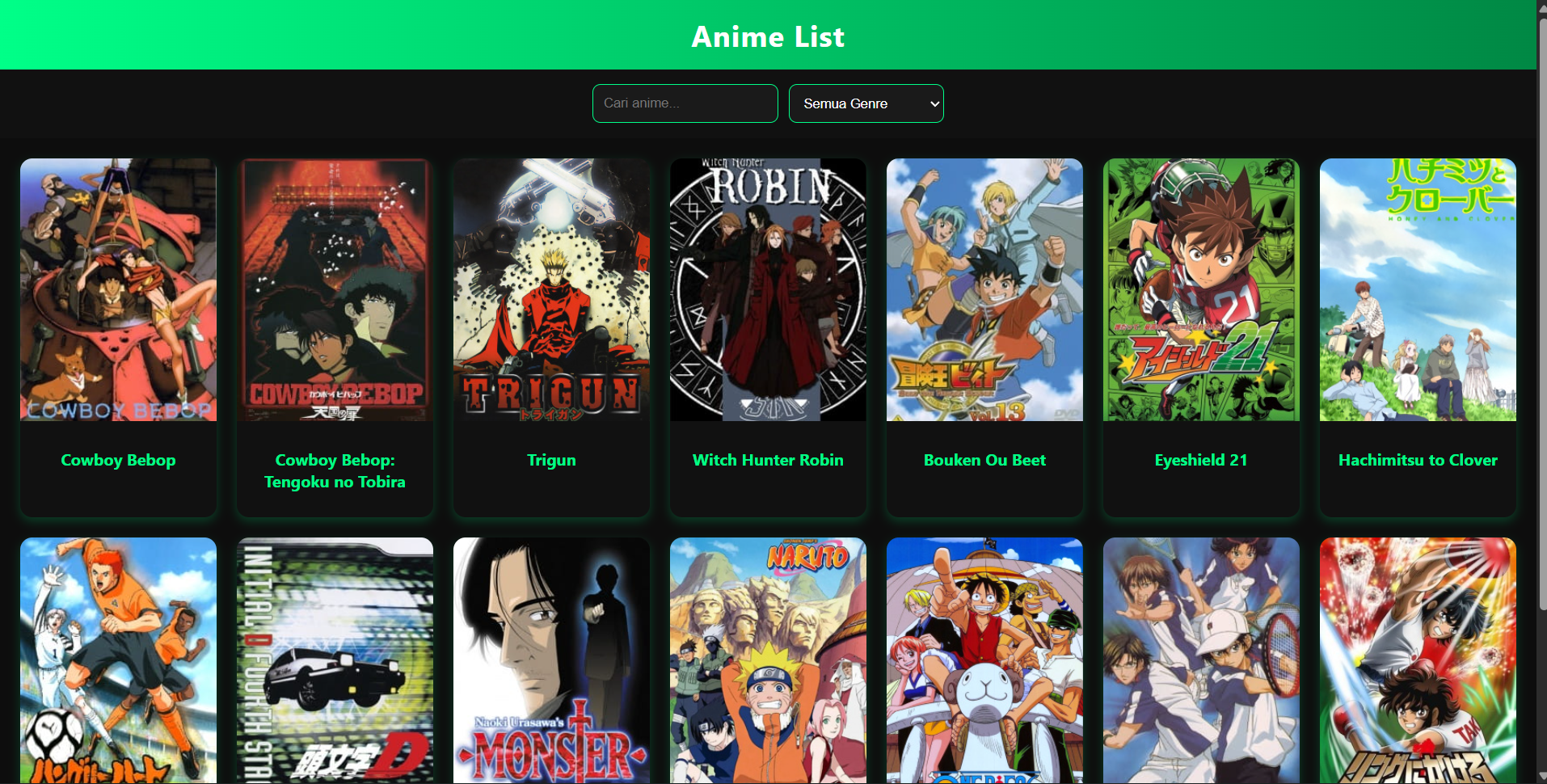This screenshot has width=1547, height=784.
Task: Open the Naruto poster thumbnail
Action: click(x=768, y=660)
